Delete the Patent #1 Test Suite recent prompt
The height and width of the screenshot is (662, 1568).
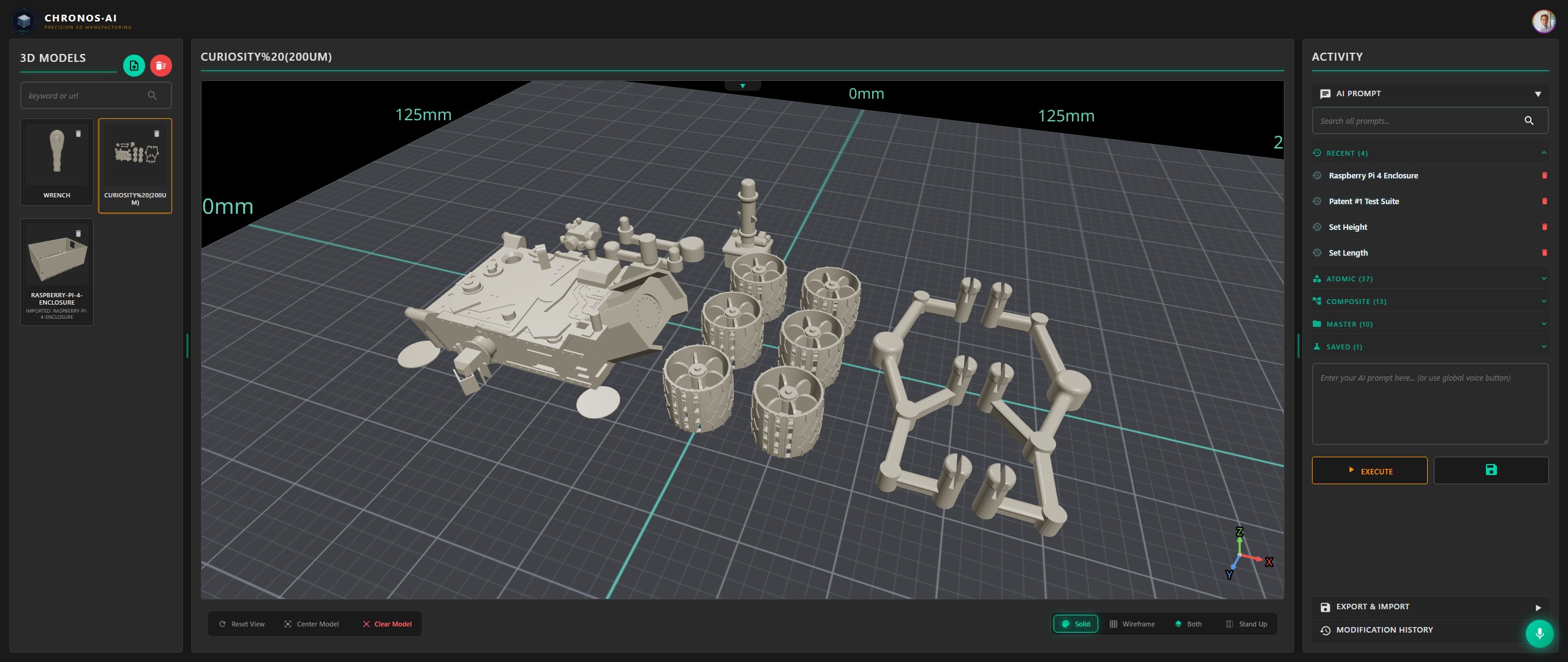tap(1544, 202)
